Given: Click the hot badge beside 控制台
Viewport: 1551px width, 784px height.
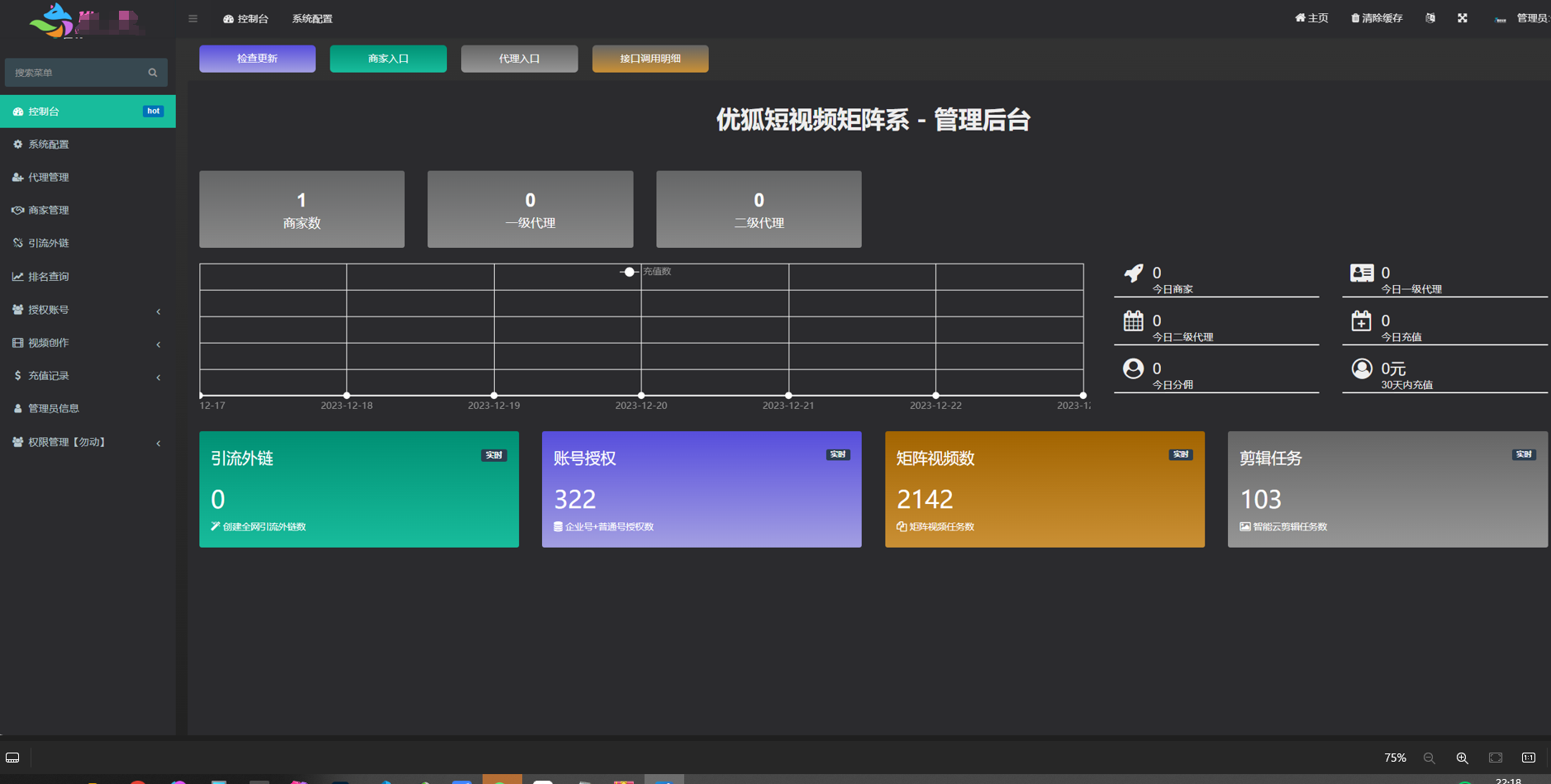Looking at the screenshot, I should 154,112.
